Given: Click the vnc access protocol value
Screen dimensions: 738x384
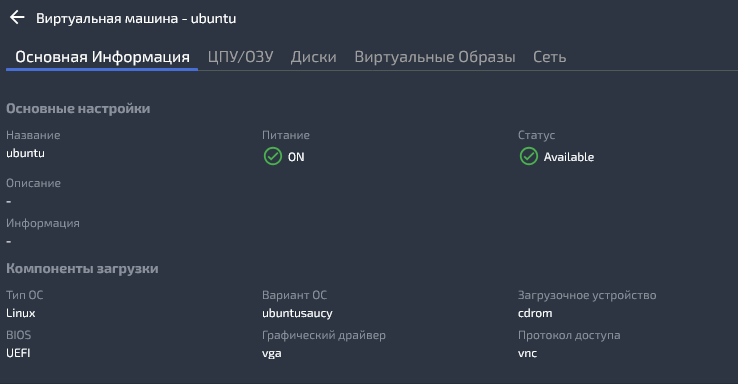Looking at the screenshot, I should point(527,353).
